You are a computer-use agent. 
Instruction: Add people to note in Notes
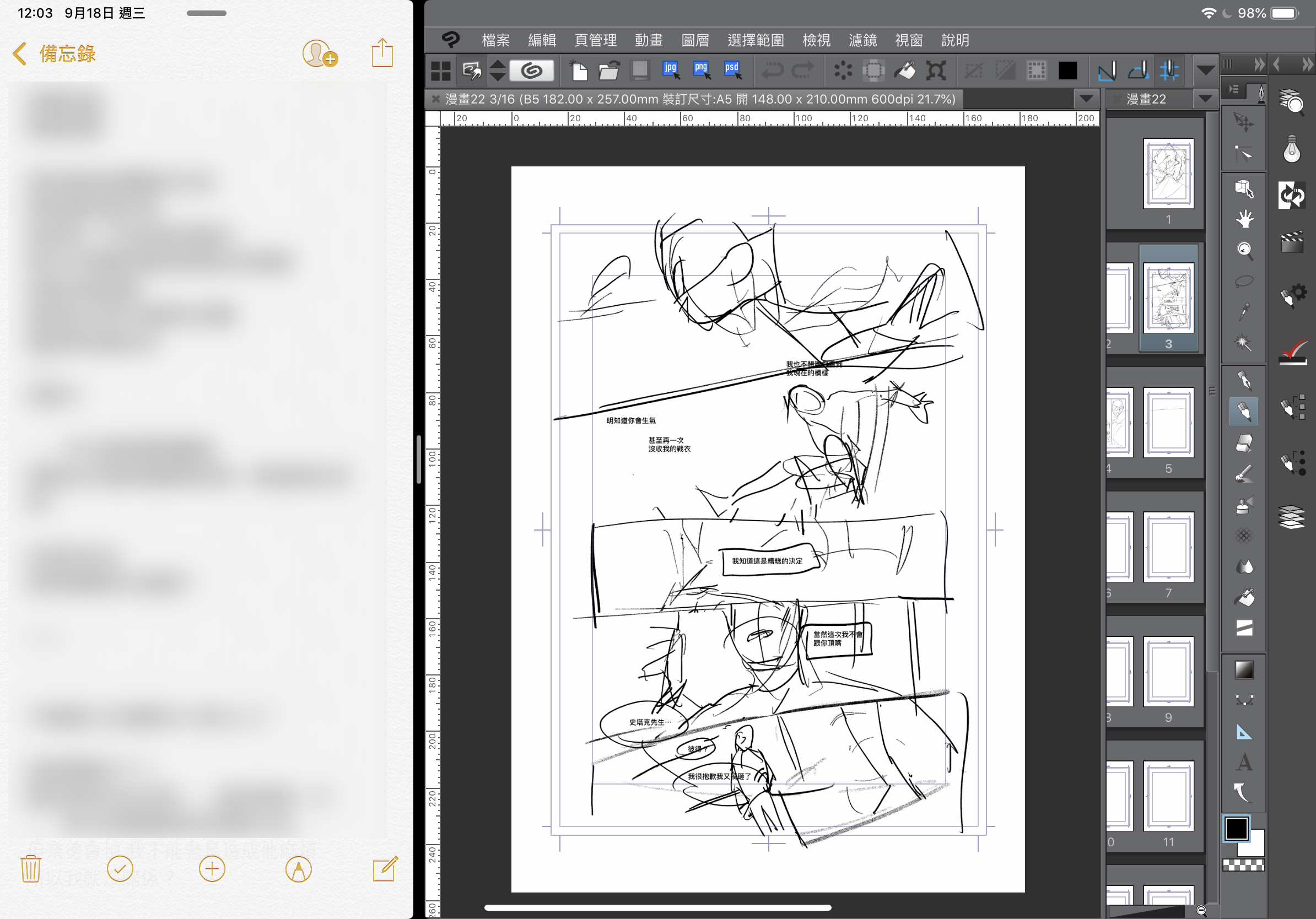click(319, 54)
